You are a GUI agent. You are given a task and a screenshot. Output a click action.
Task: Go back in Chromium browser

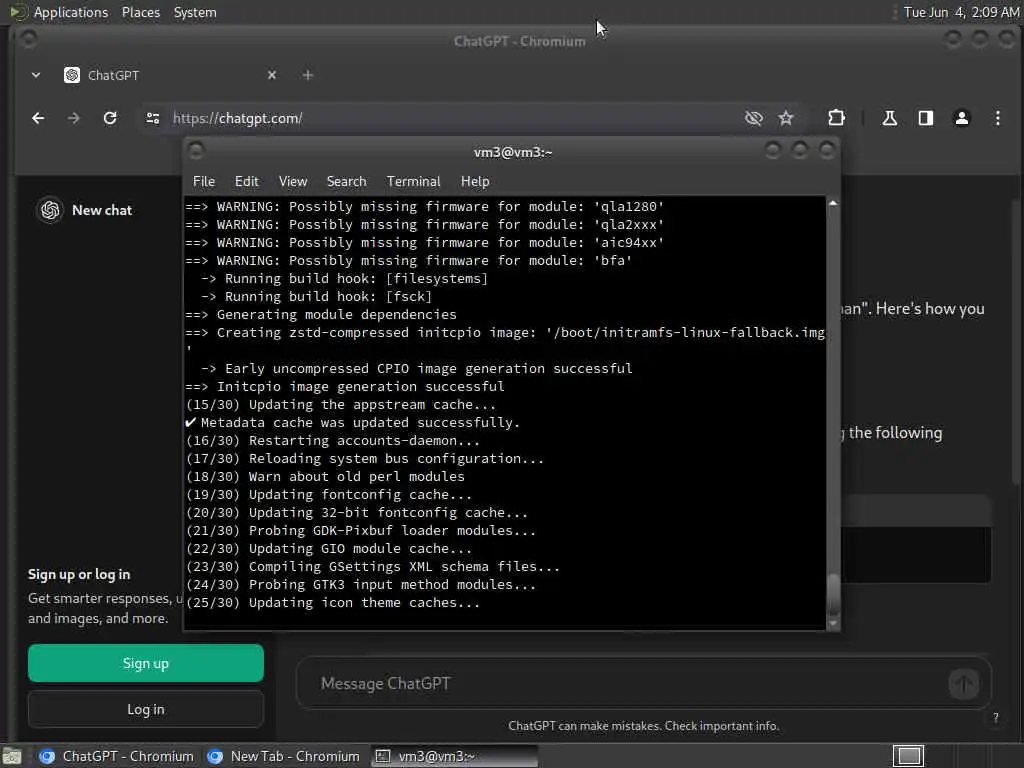tap(38, 118)
